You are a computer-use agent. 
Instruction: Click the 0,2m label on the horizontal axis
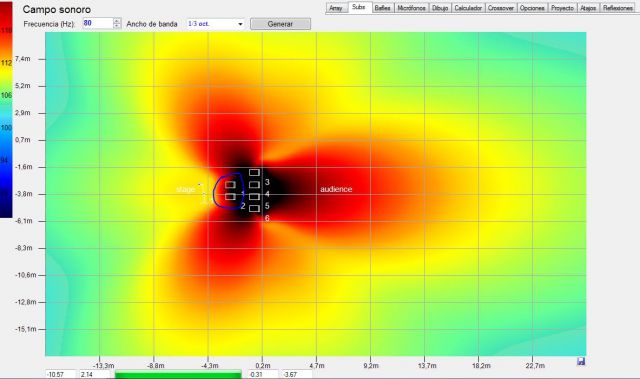tap(262, 366)
